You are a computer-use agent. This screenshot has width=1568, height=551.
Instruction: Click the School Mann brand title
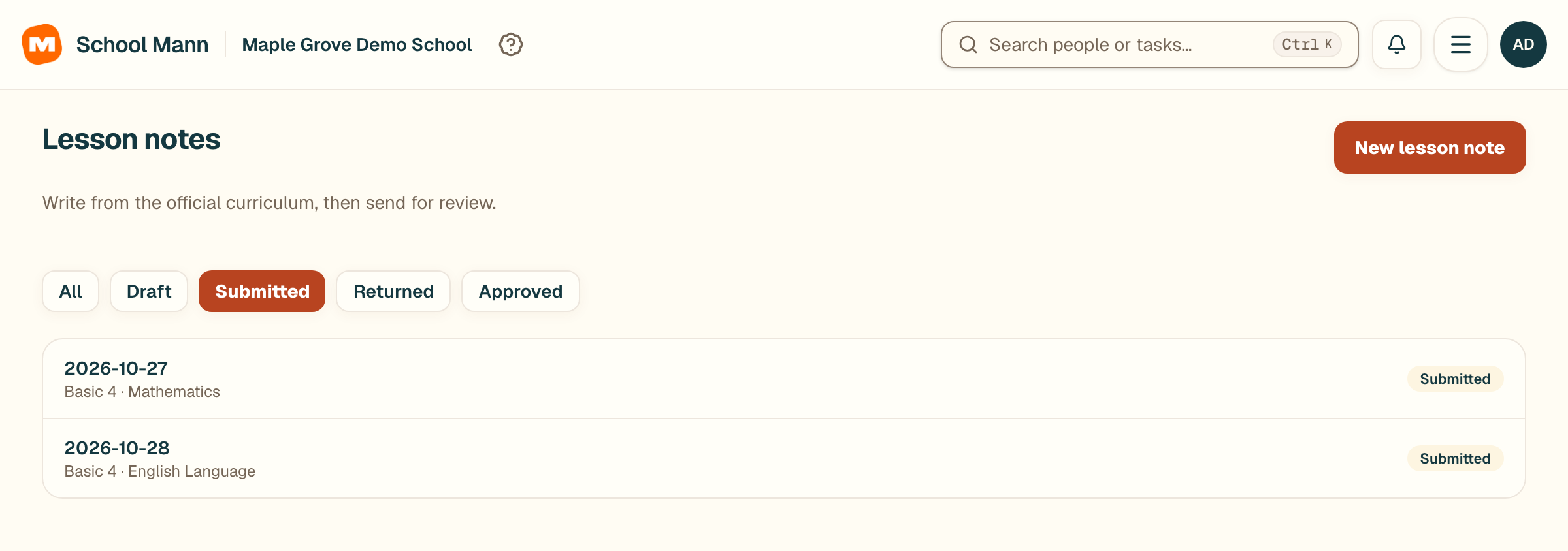tap(142, 44)
